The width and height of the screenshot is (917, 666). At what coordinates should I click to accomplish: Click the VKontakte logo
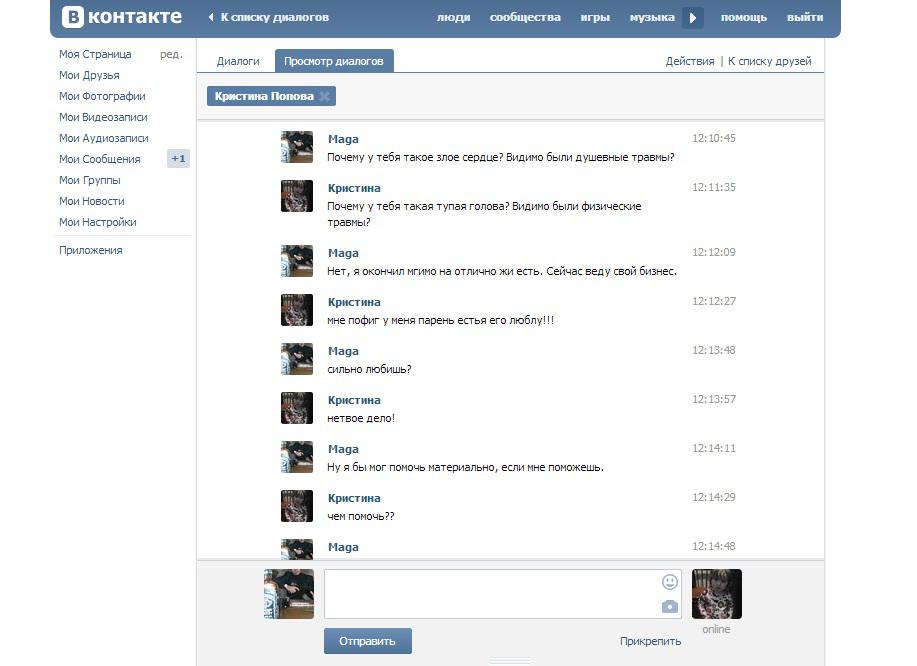[122, 17]
